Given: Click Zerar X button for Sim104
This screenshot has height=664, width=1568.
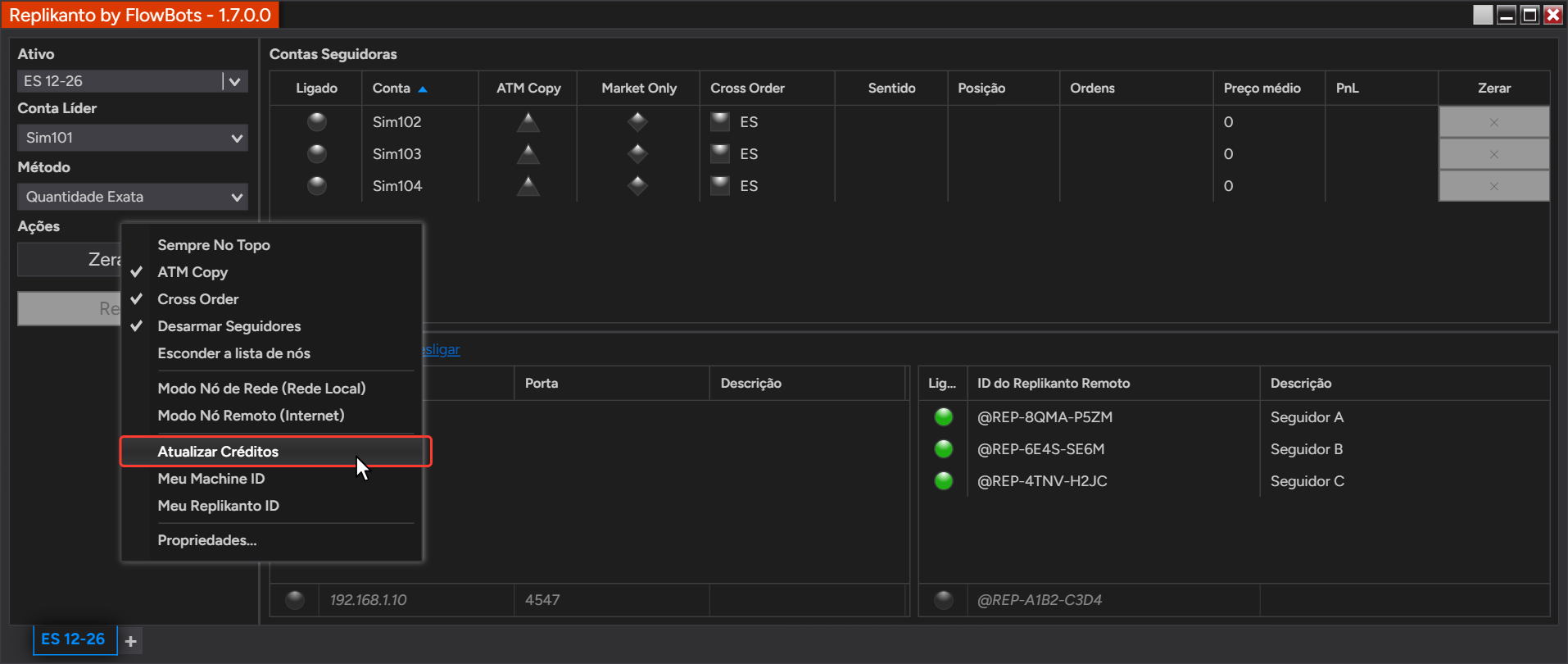Looking at the screenshot, I should click(x=1494, y=186).
